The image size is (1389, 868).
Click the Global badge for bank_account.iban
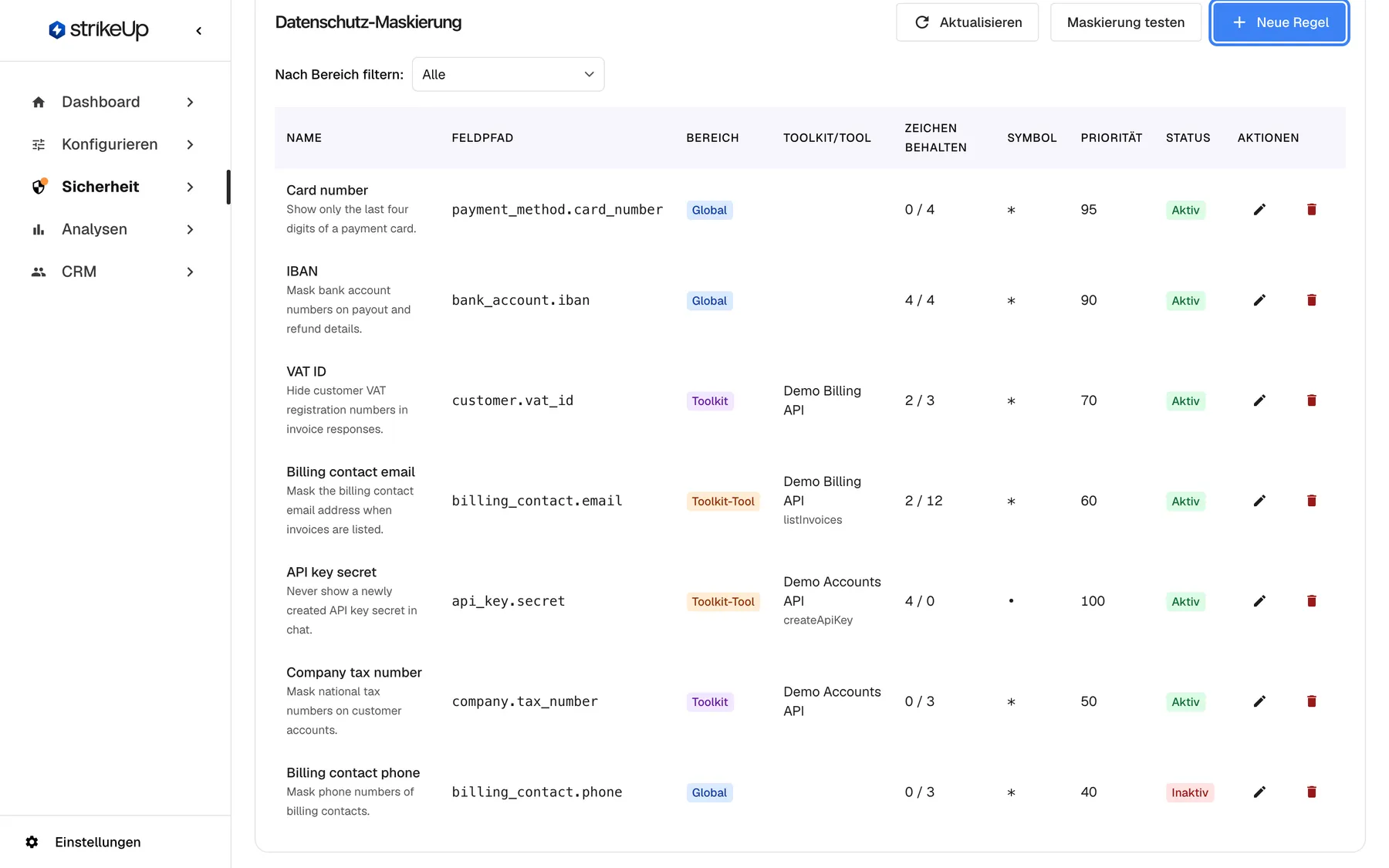pos(709,301)
